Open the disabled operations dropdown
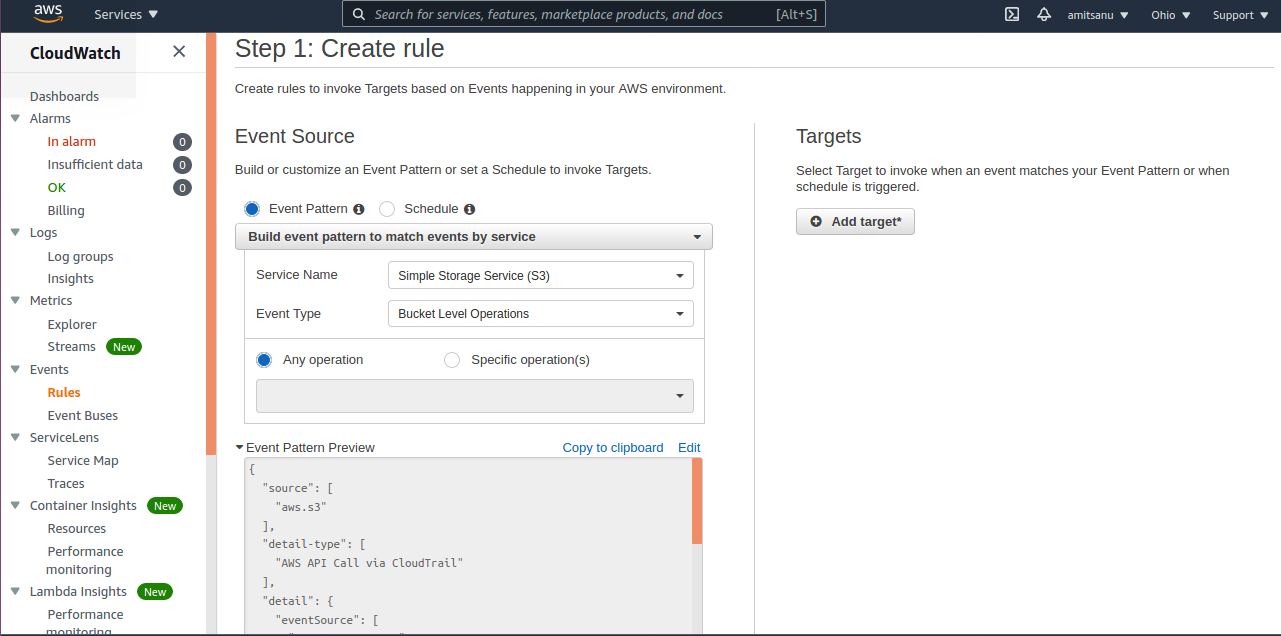1281x636 pixels. click(x=475, y=396)
